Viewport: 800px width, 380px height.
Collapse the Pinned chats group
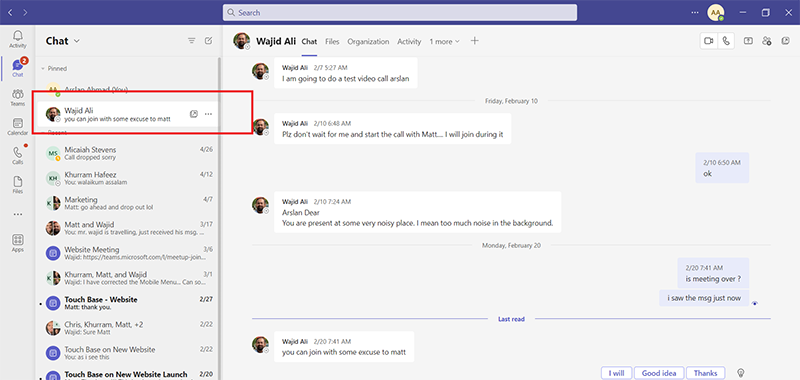[42, 68]
